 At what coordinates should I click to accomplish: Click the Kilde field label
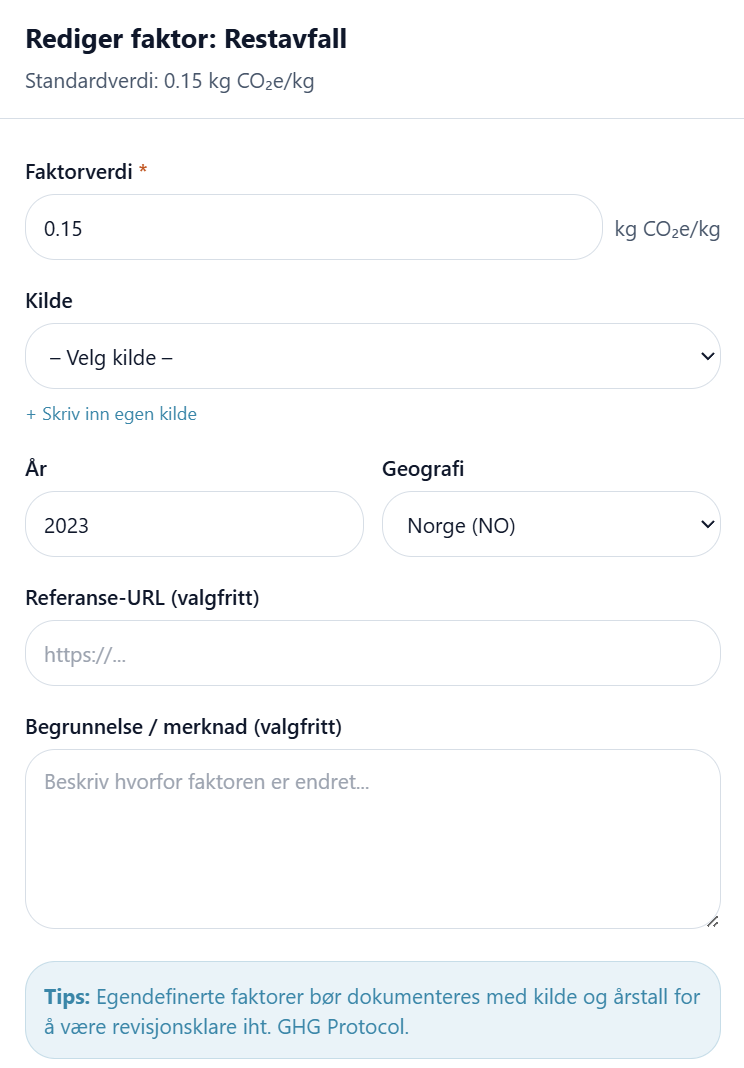(x=49, y=301)
